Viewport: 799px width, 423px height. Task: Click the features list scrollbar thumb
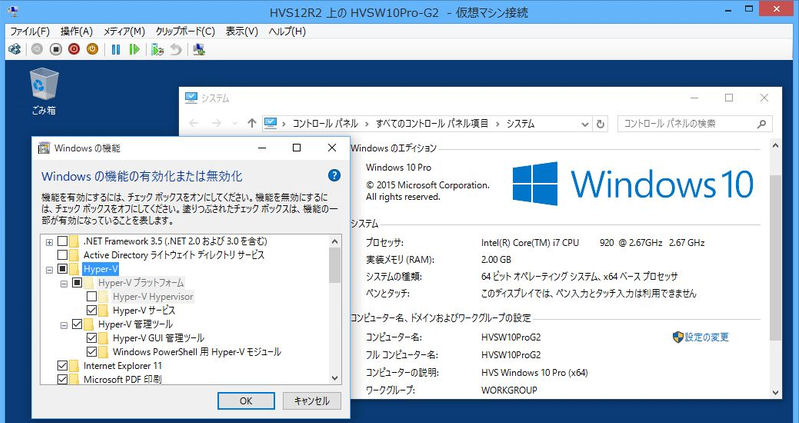click(334, 266)
